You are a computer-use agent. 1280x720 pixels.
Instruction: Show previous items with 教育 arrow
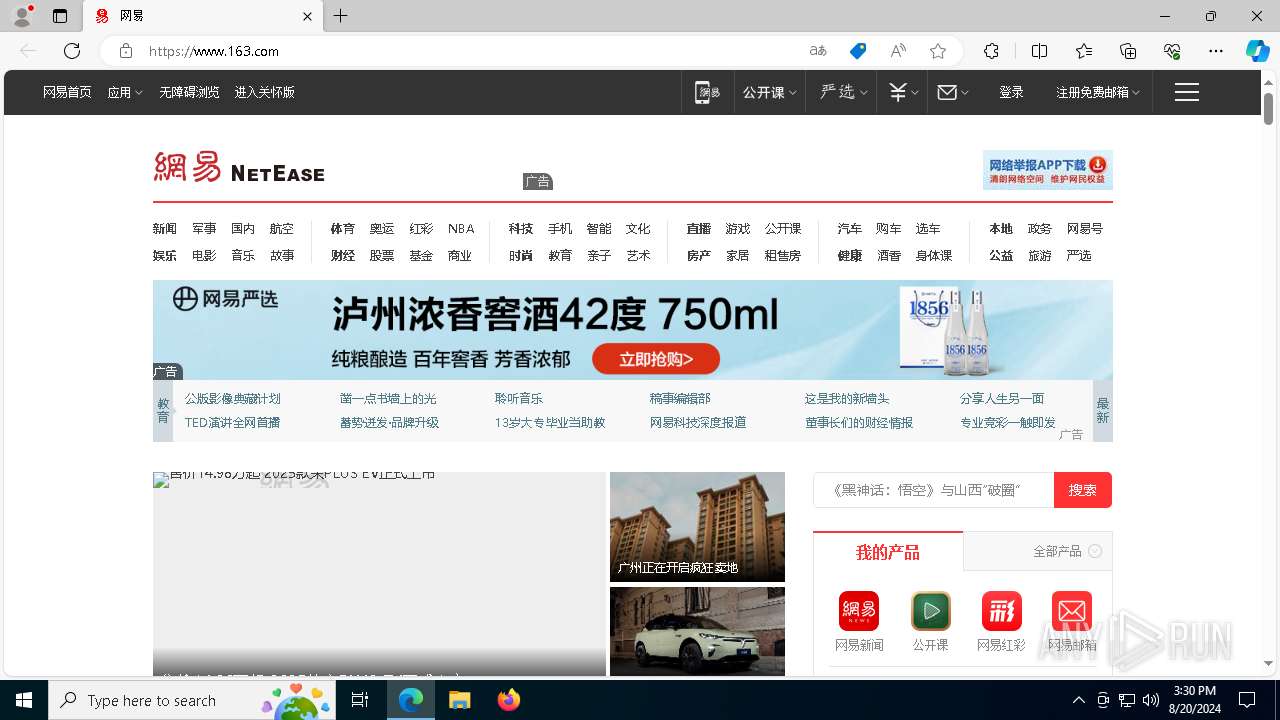click(x=163, y=410)
